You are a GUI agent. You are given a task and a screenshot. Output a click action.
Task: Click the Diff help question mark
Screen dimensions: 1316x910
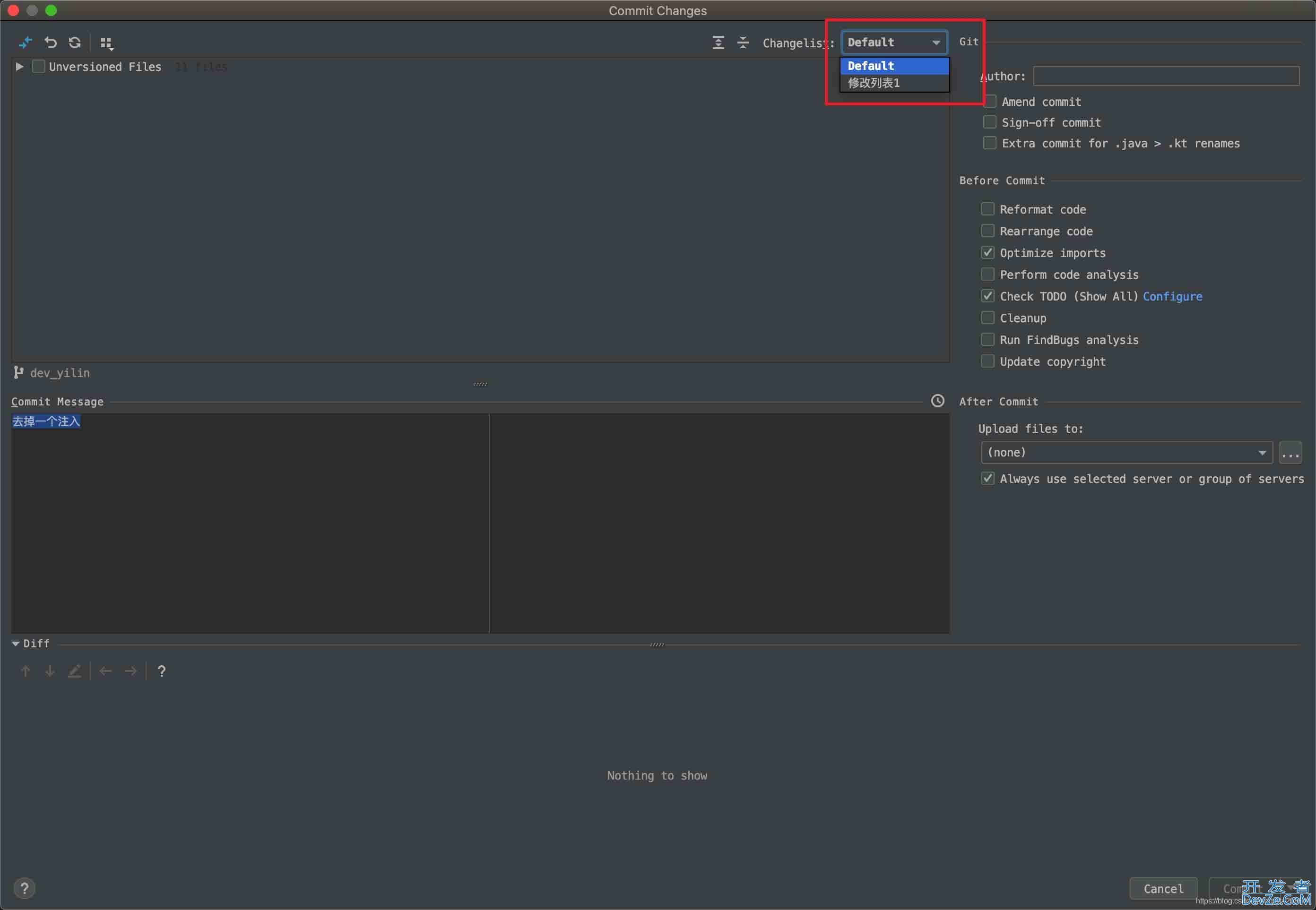[x=162, y=671]
